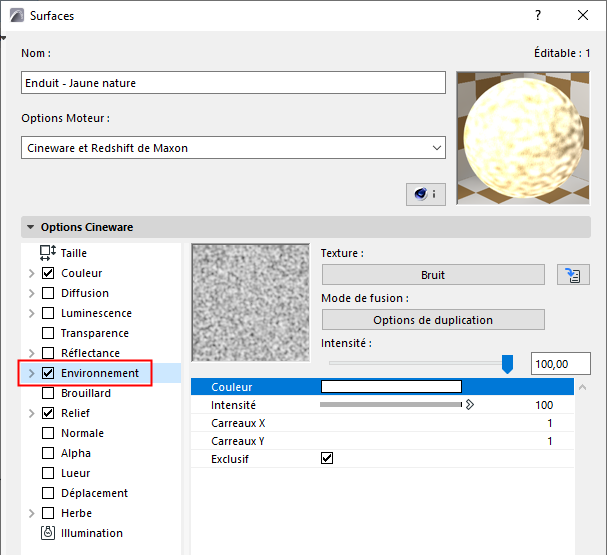Enable the Lueur checkbox
The image size is (607, 555).
[48, 473]
